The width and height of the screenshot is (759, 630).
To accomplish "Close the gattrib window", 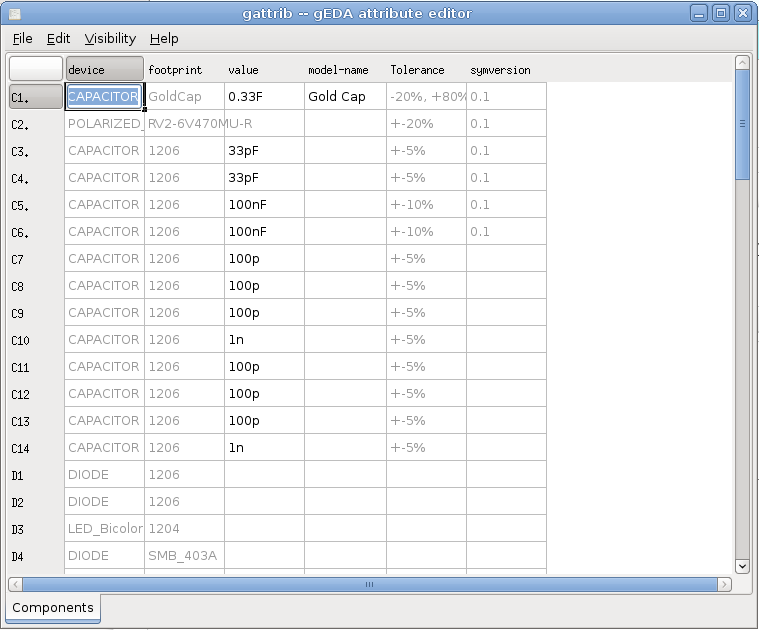I will 742,13.
